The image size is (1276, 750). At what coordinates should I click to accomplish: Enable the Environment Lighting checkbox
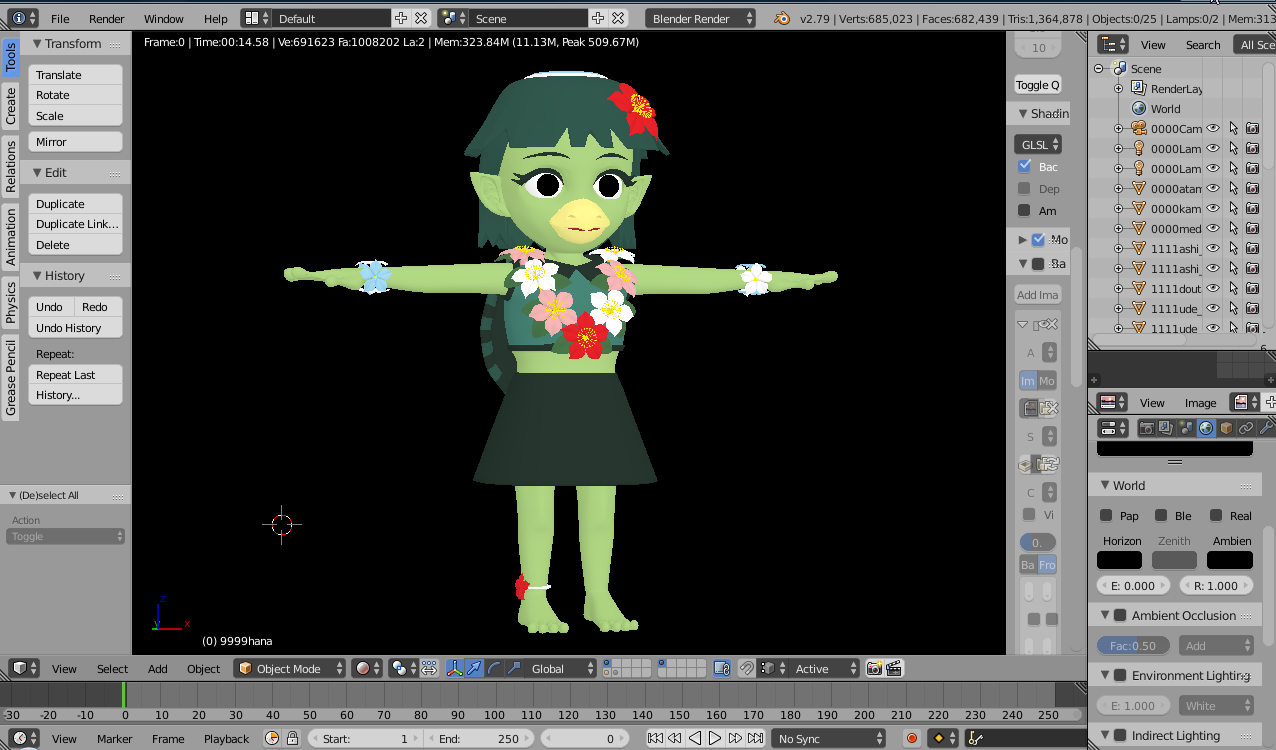pos(1120,676)
